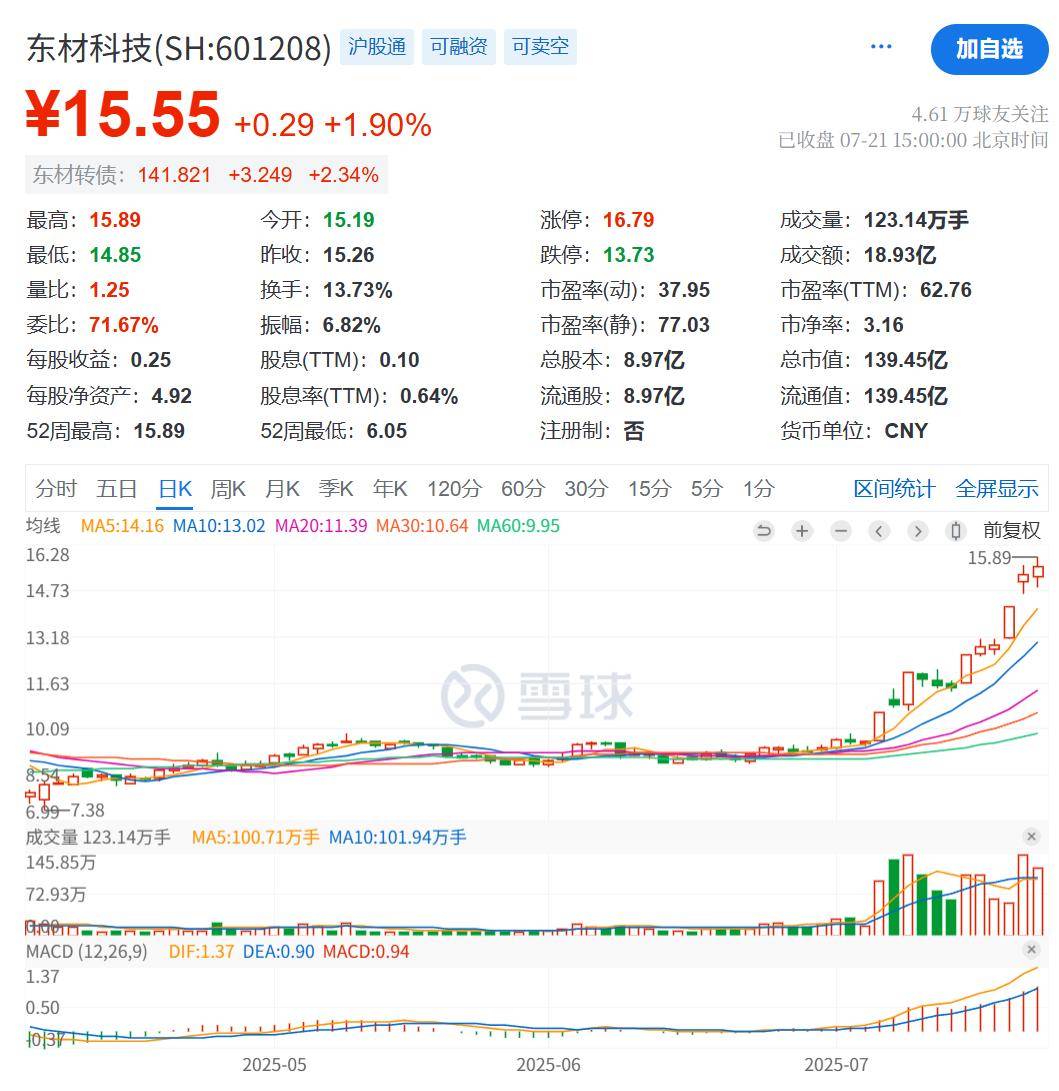
Task: Switch to the 120分 interval tab
Action: [454, 488]
